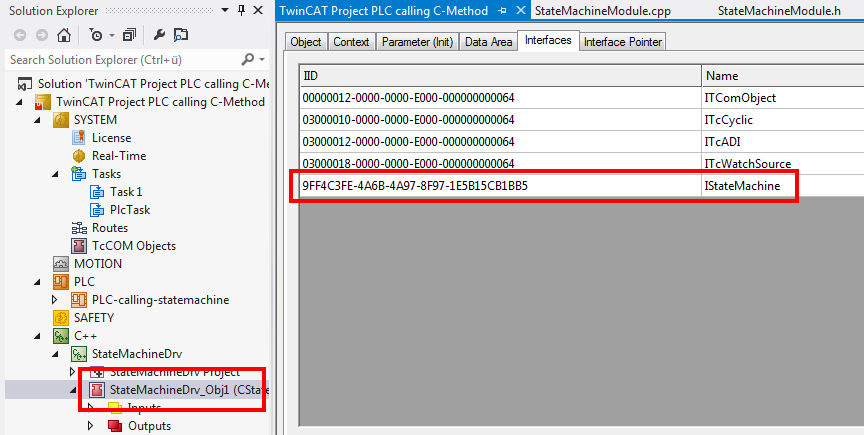
Task: Click the Name column header
Action: point(783,76)
